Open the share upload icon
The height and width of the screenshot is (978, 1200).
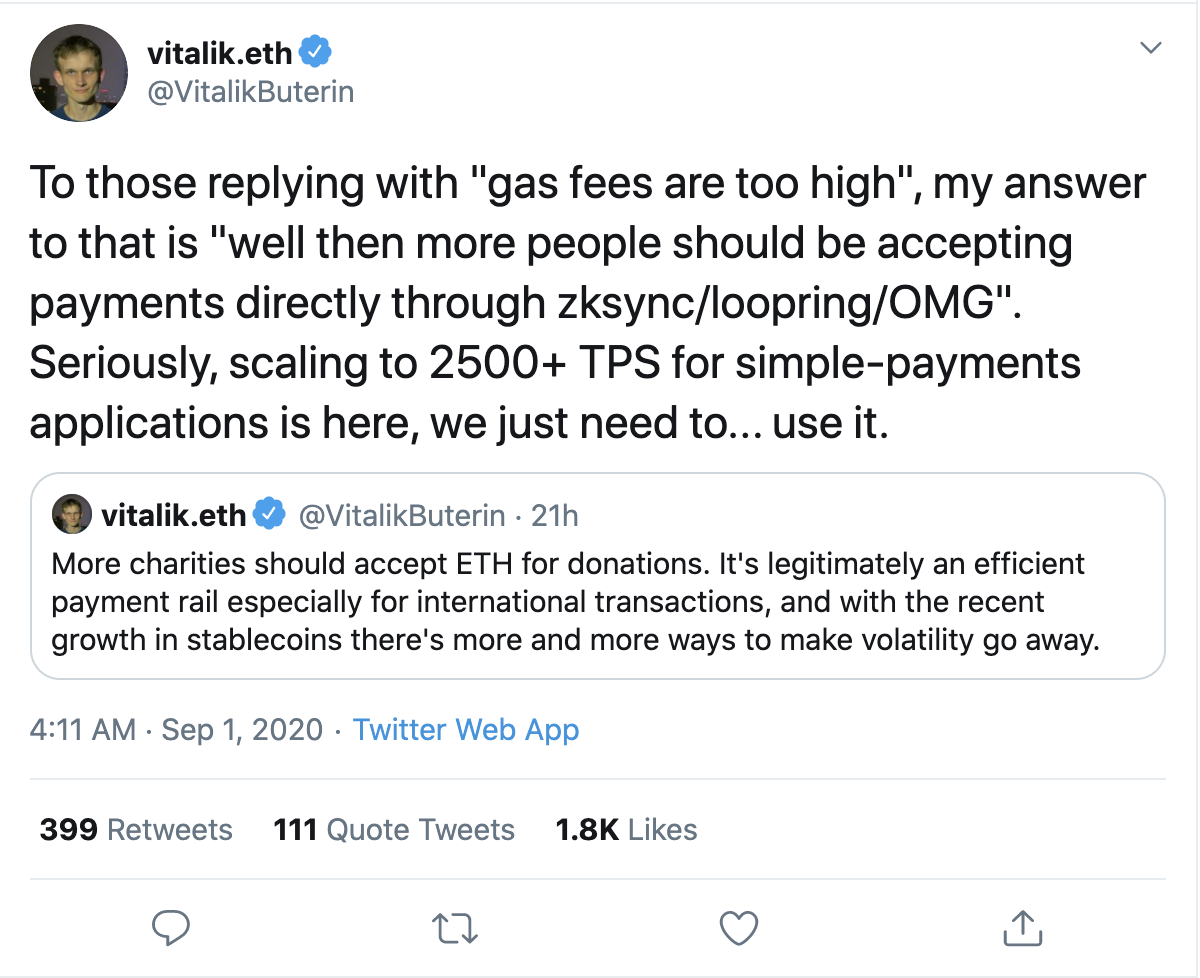1022,927
